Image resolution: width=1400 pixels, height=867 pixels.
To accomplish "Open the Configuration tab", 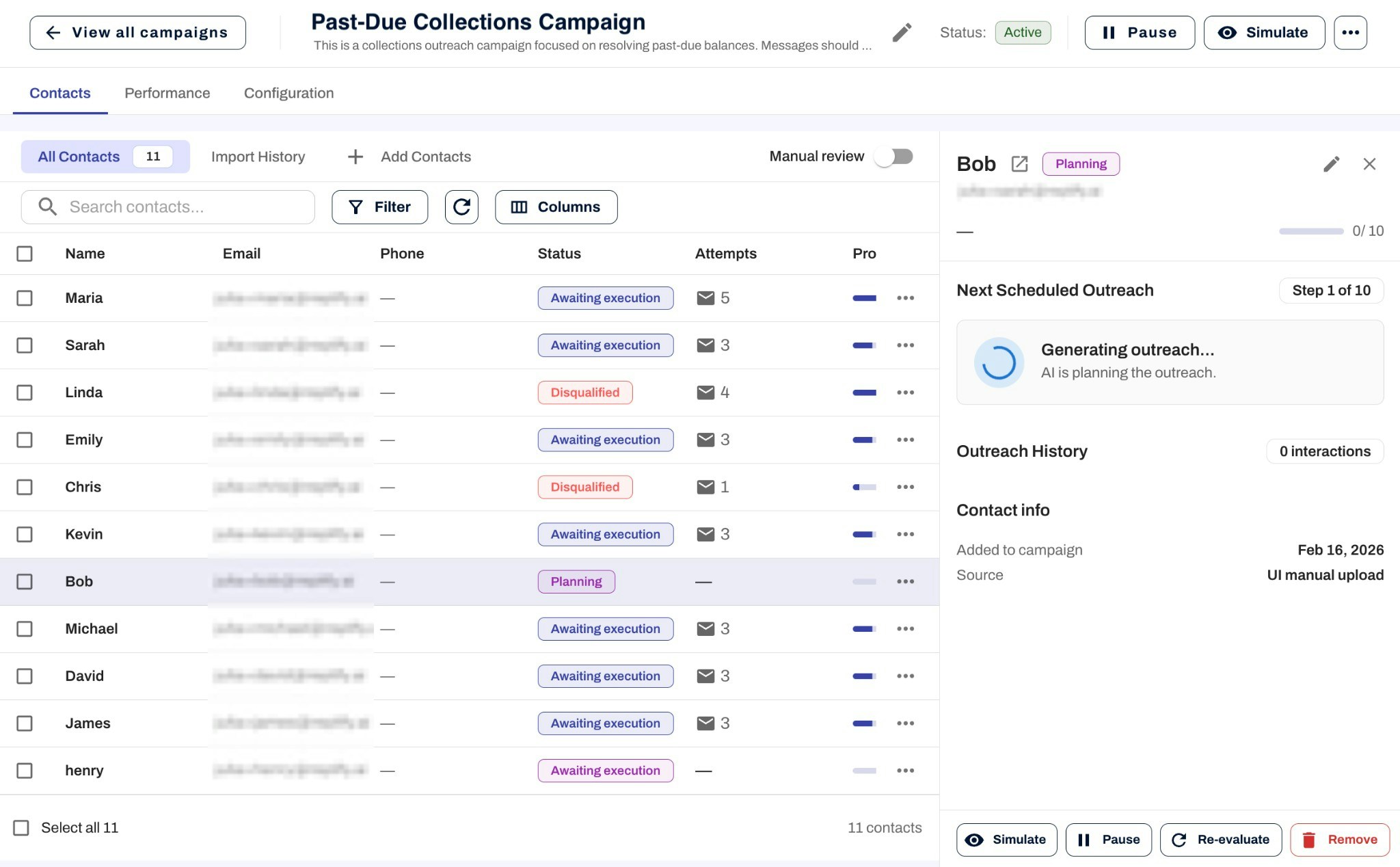I will [288, 93].
